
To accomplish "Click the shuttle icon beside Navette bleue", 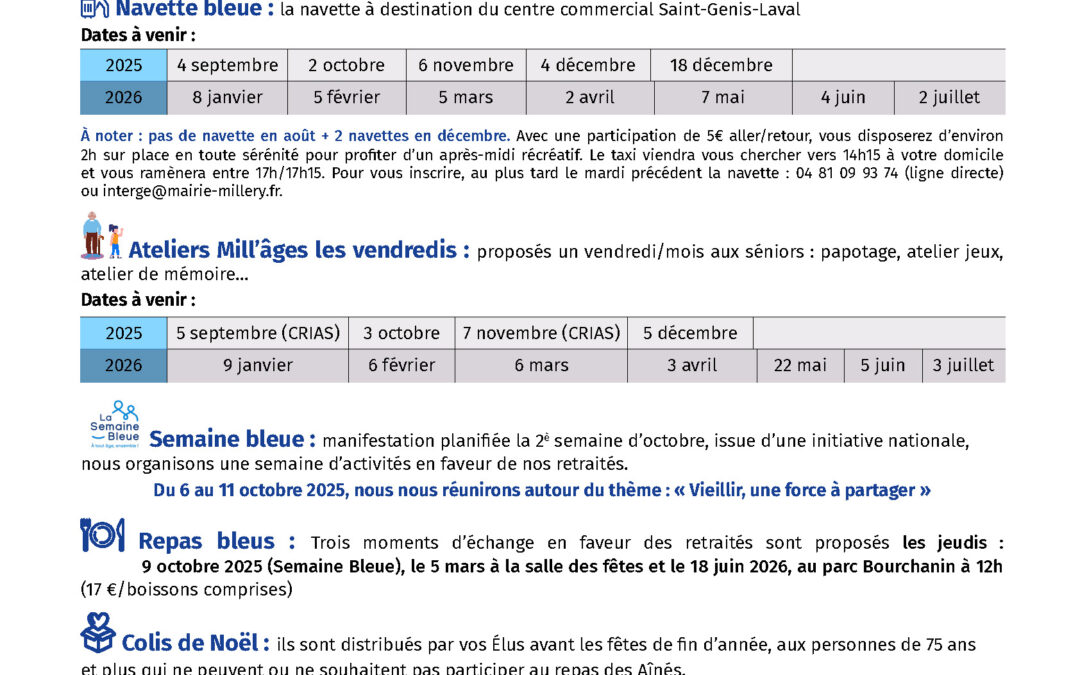I will coord(95,9).
